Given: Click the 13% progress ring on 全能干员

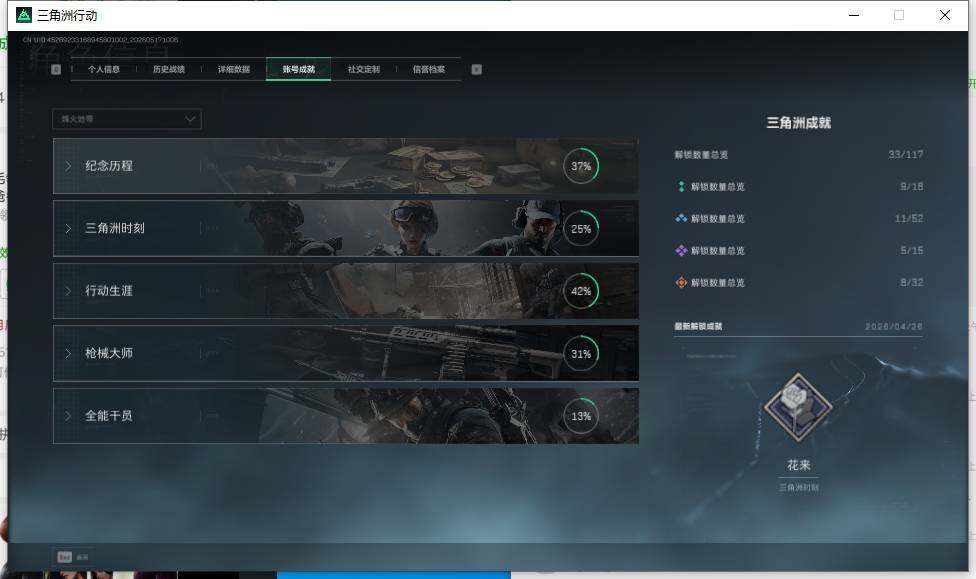Looking at the screenshot, I should [581, 416].
